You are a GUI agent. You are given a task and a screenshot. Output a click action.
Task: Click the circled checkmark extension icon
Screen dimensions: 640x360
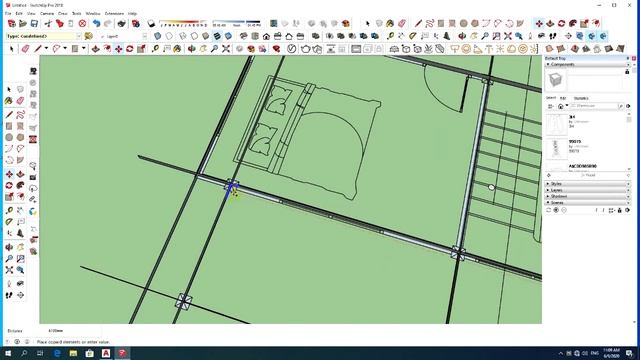click(x=291, y=49)
